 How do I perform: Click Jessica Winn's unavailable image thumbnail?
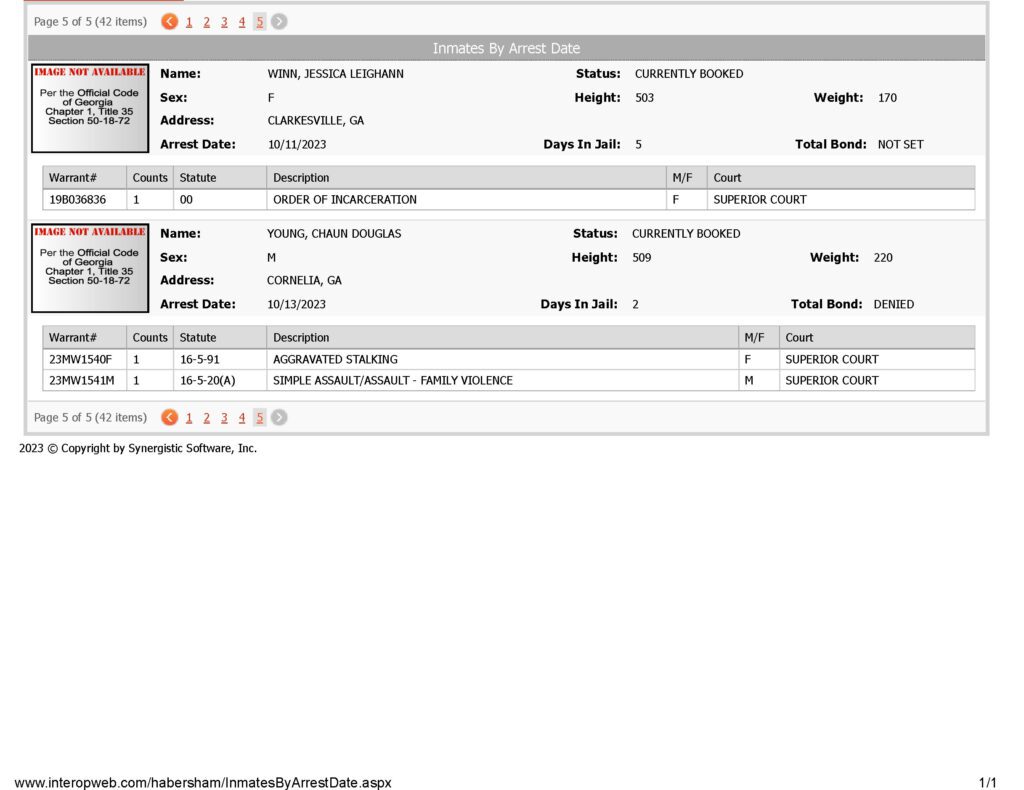(x=90, y=108)
